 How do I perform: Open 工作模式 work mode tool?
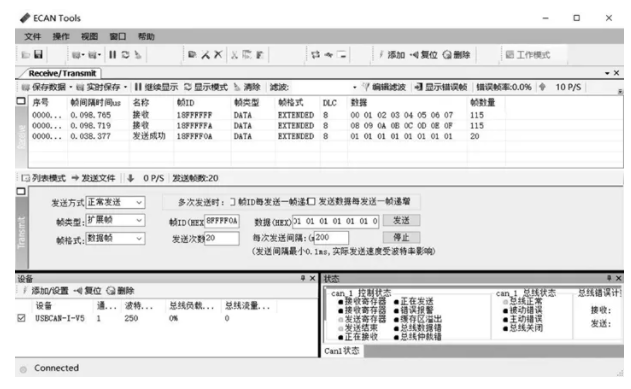(x=528, y=55)
